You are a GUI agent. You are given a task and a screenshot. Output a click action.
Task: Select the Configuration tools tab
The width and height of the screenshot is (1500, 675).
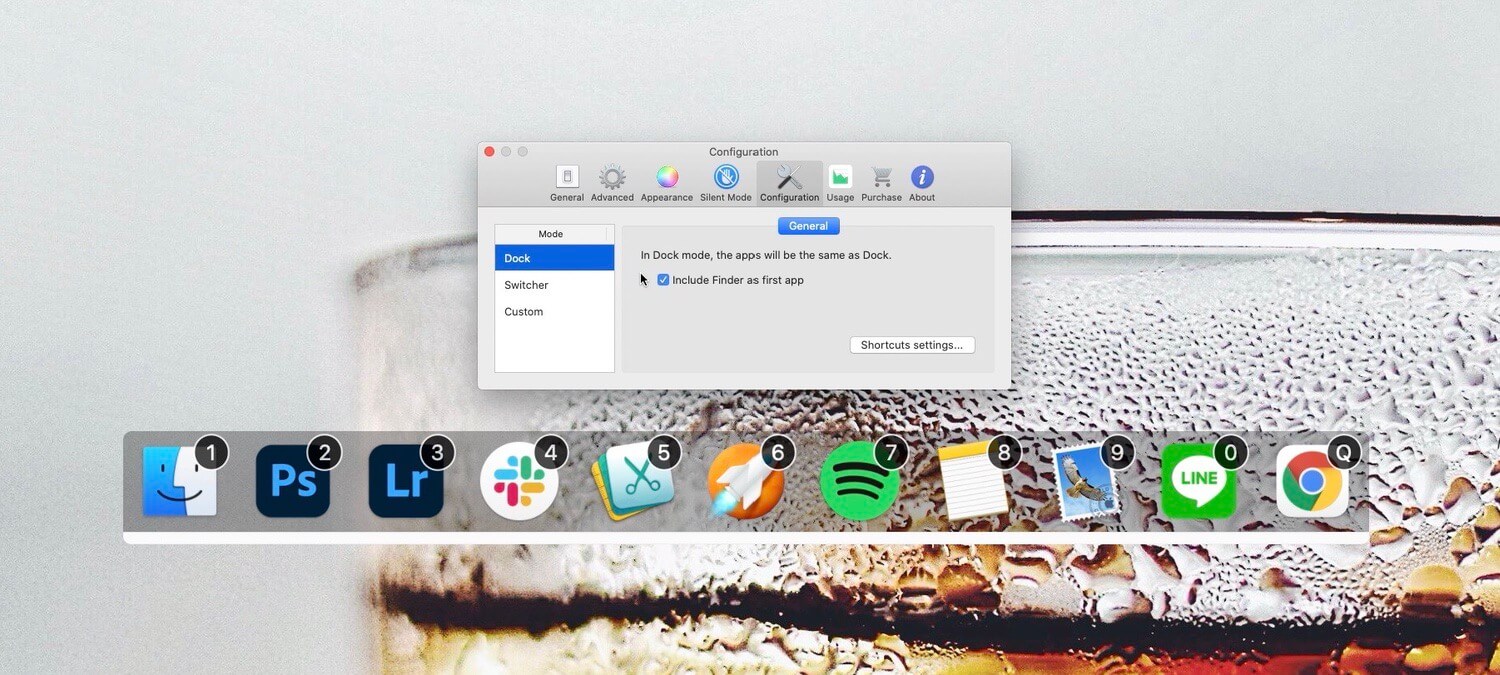tap(789, 184)
